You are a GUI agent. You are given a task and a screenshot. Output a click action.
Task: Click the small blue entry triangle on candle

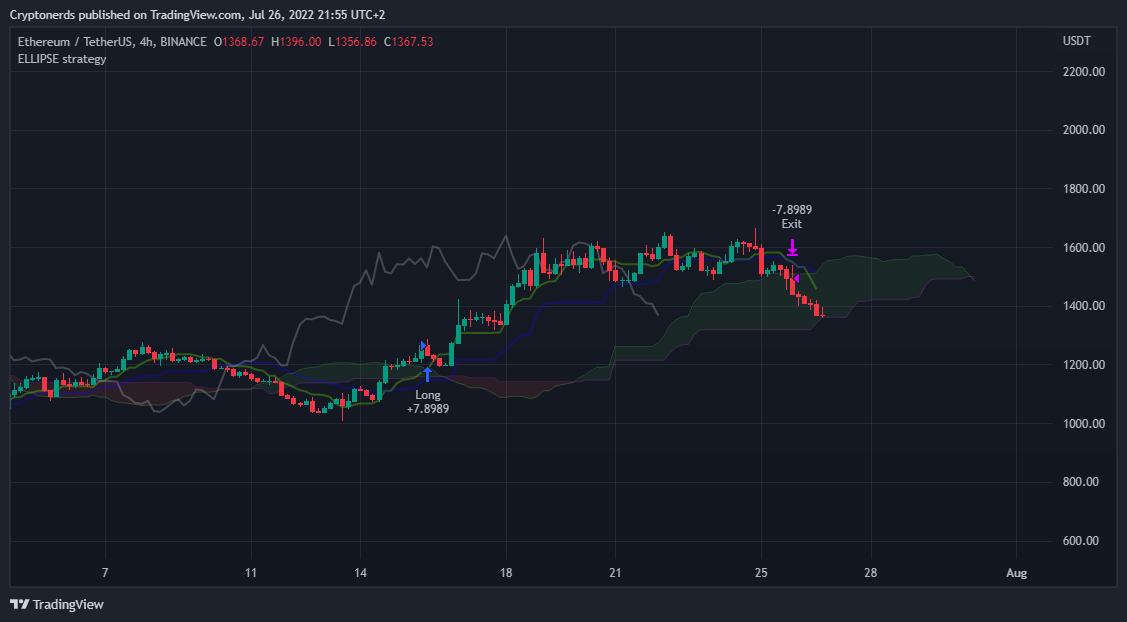423,346
